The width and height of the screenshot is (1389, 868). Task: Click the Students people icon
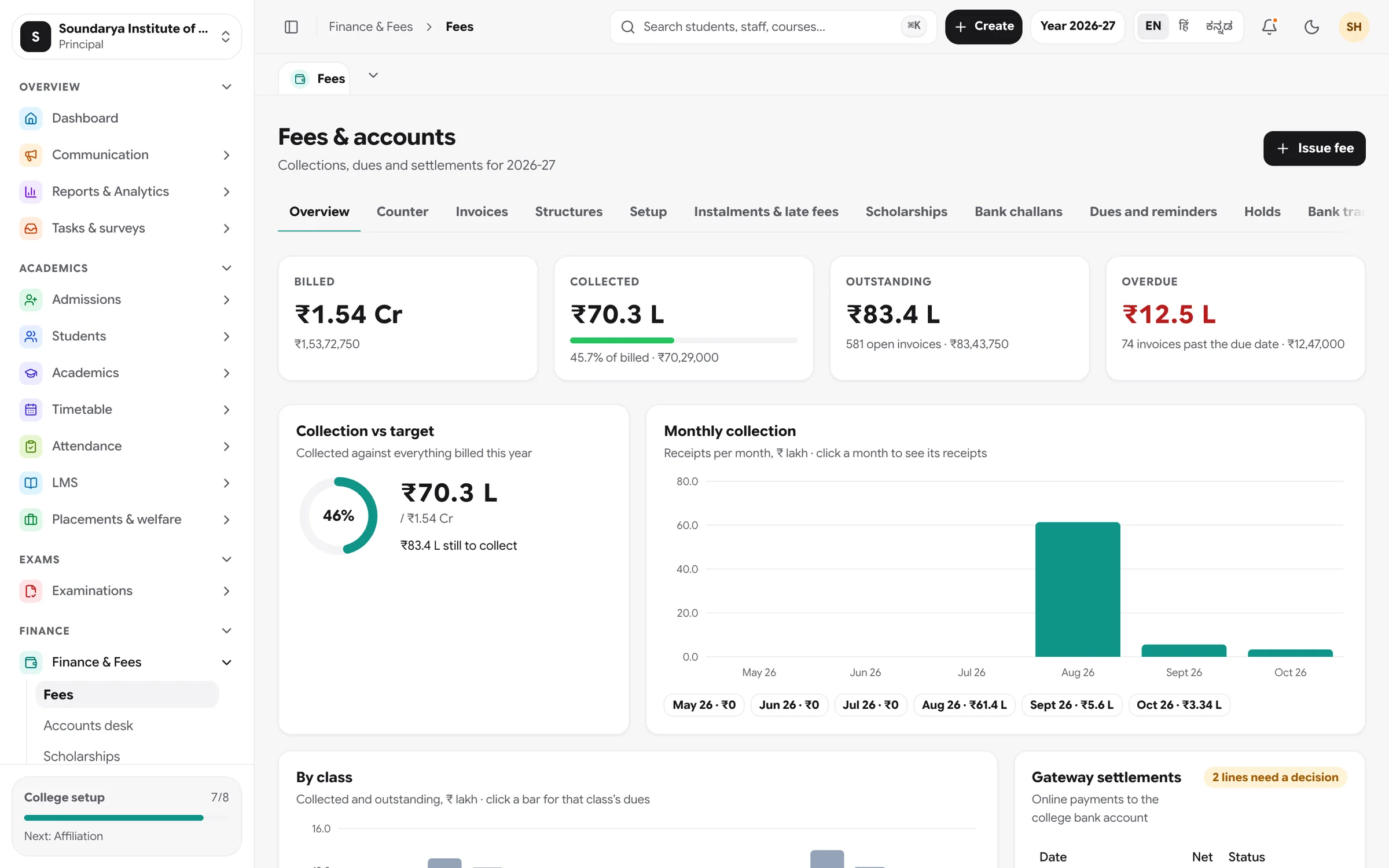[31, 336]
